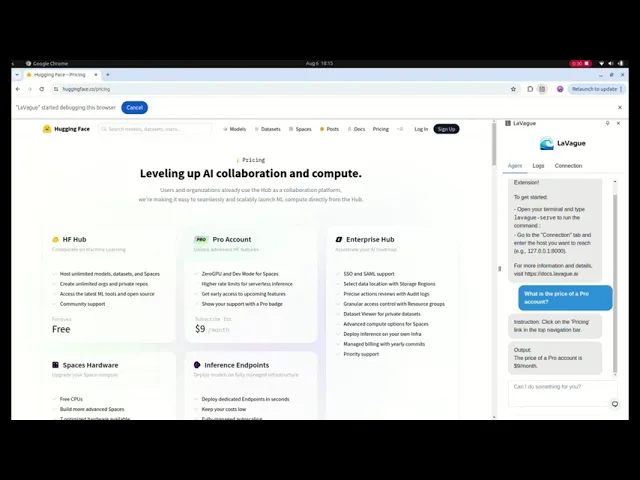Click the Inference Endpoints icon
This screenshot has width=640, height=480.
(197, 365)
